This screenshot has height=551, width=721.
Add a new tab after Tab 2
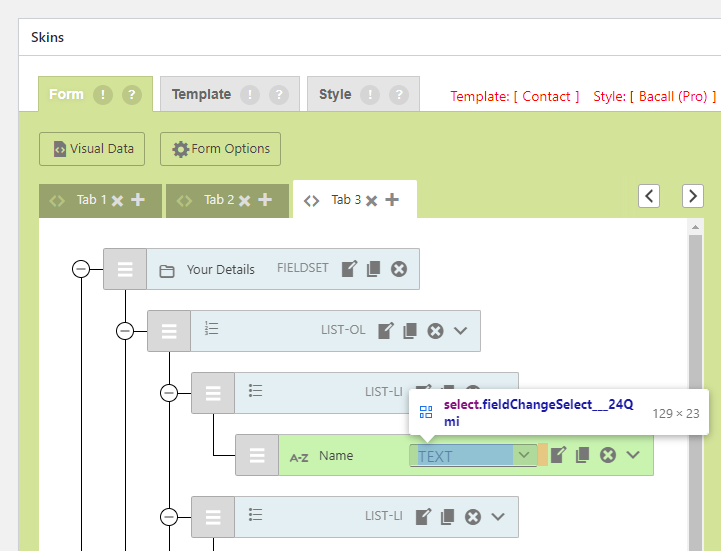tap(265, 200)
